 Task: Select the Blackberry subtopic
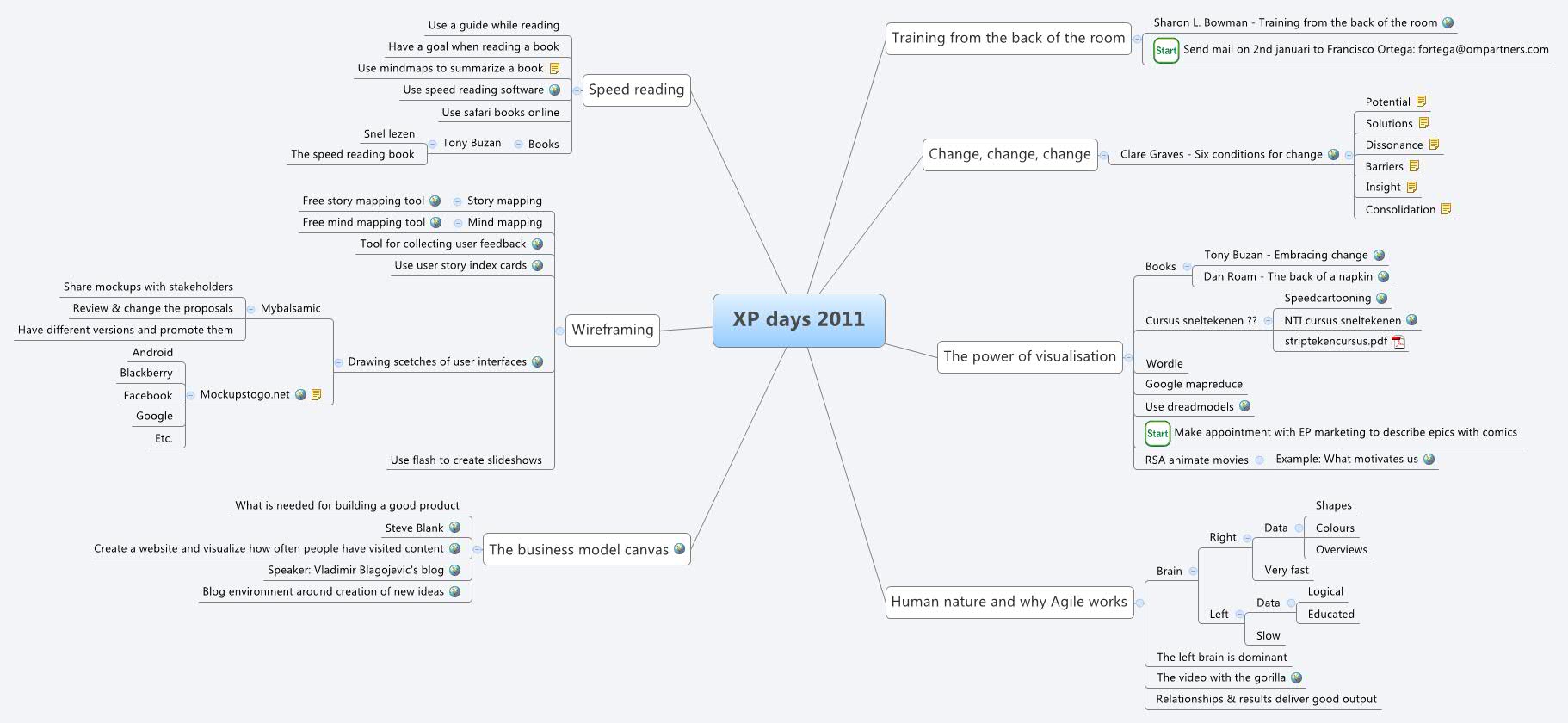[x=146, y=373]
